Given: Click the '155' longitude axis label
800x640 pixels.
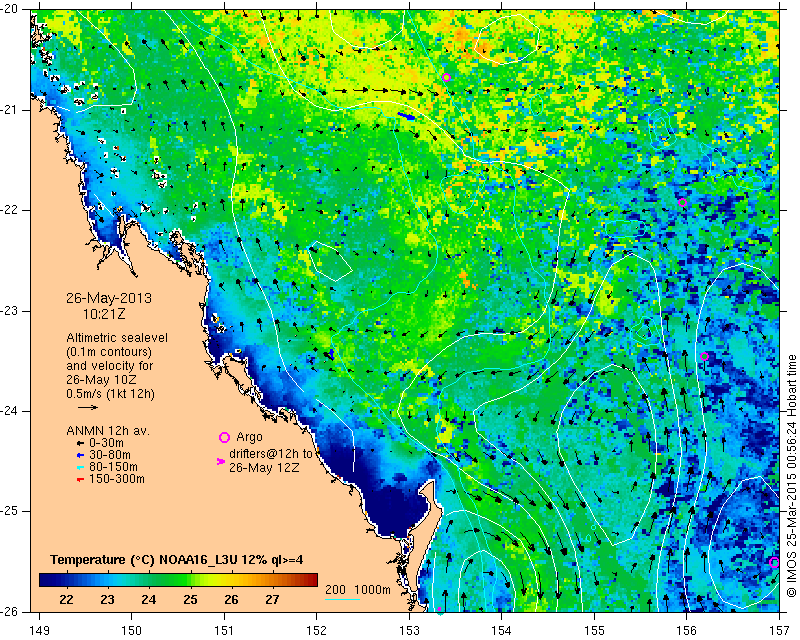Looking at the screenshot, I should click(x=594, y=631).
